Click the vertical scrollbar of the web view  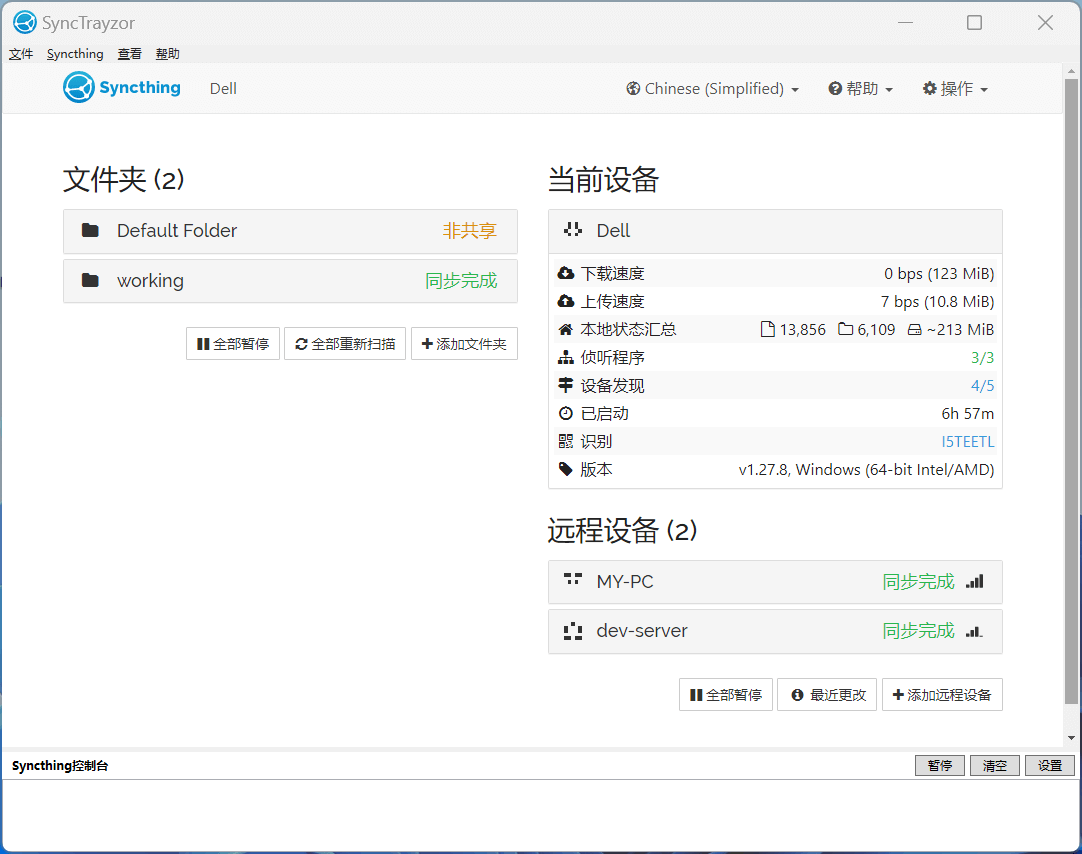click(1072, 400)
